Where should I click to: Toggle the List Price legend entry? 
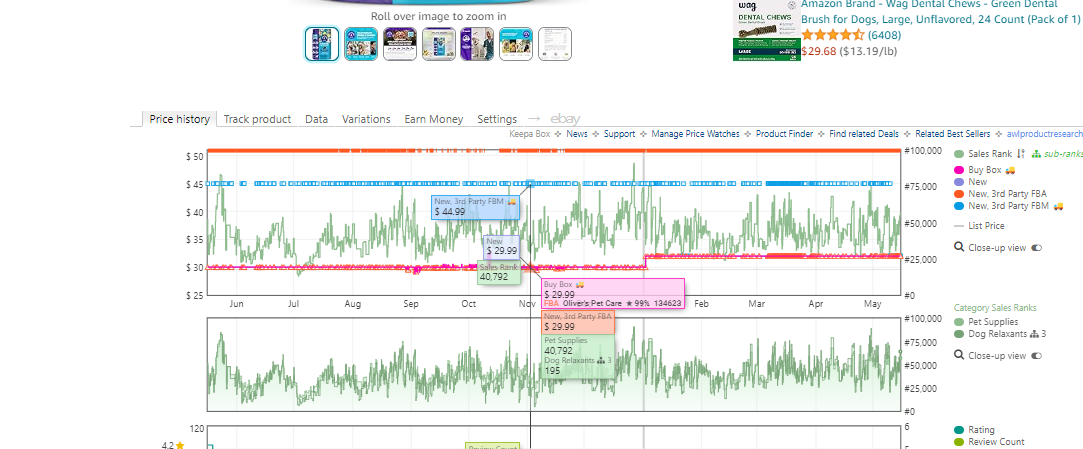[979, 226]
